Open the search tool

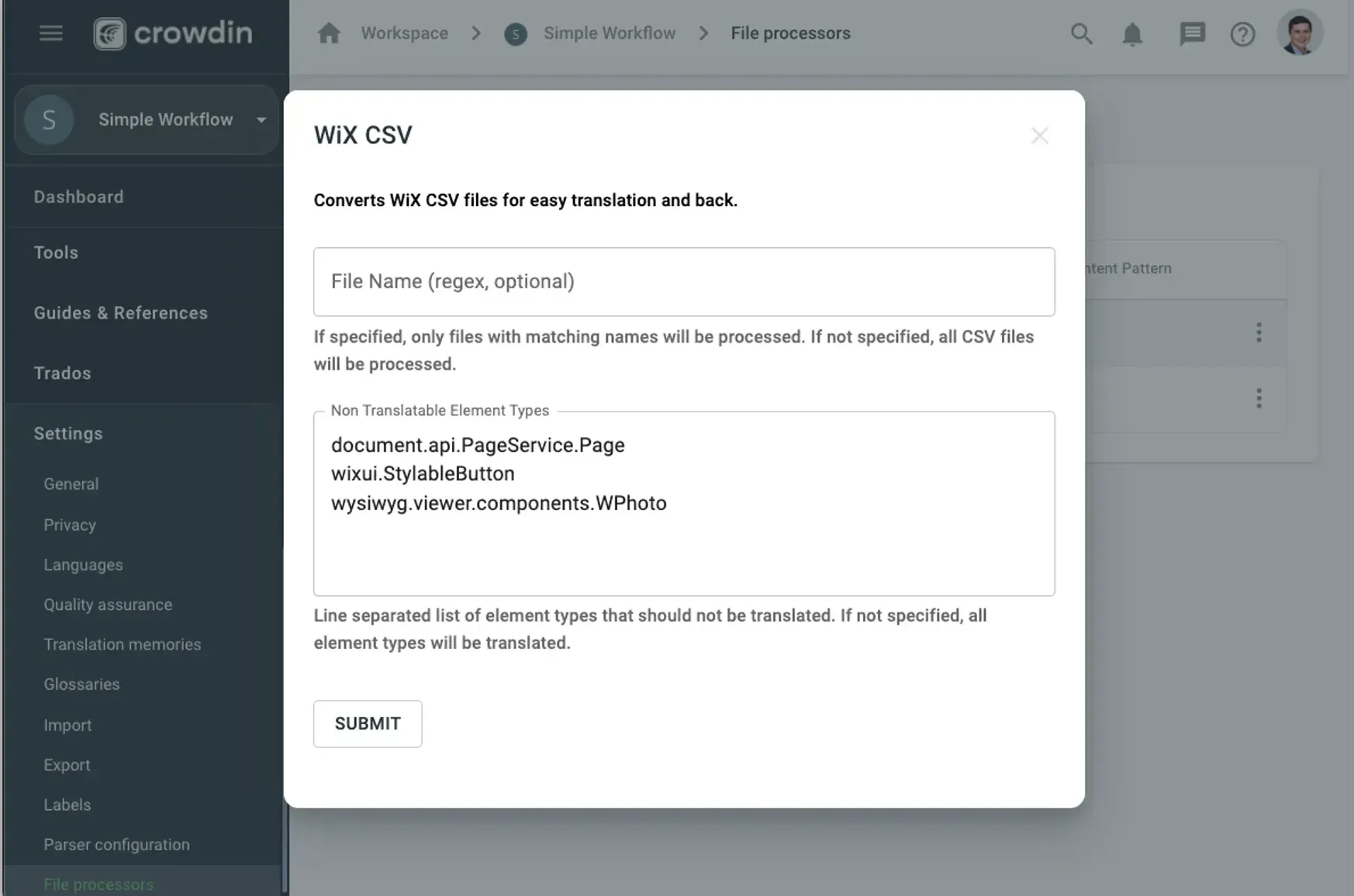[x=1082, y=34]
